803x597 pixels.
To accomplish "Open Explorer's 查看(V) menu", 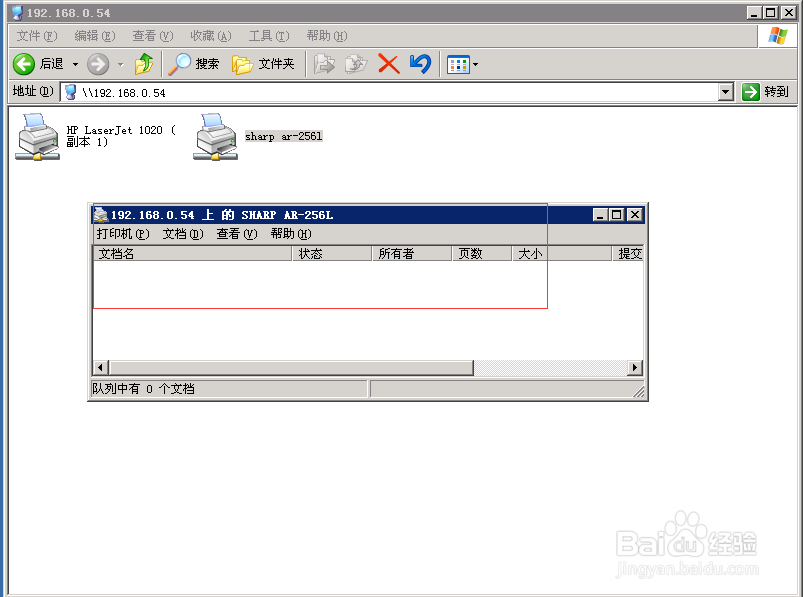I will coord(153,36).
